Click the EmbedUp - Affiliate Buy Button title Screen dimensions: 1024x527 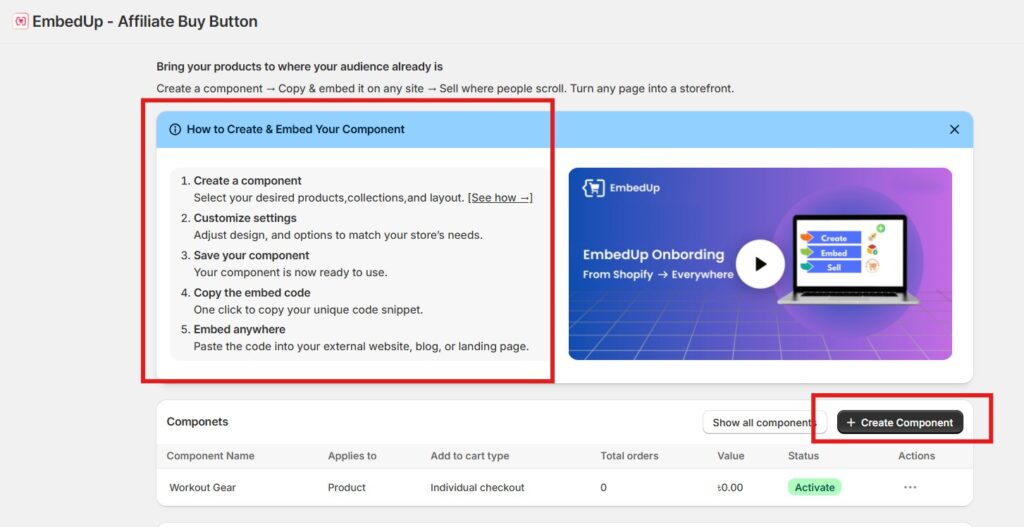click(x=145, y=21)
